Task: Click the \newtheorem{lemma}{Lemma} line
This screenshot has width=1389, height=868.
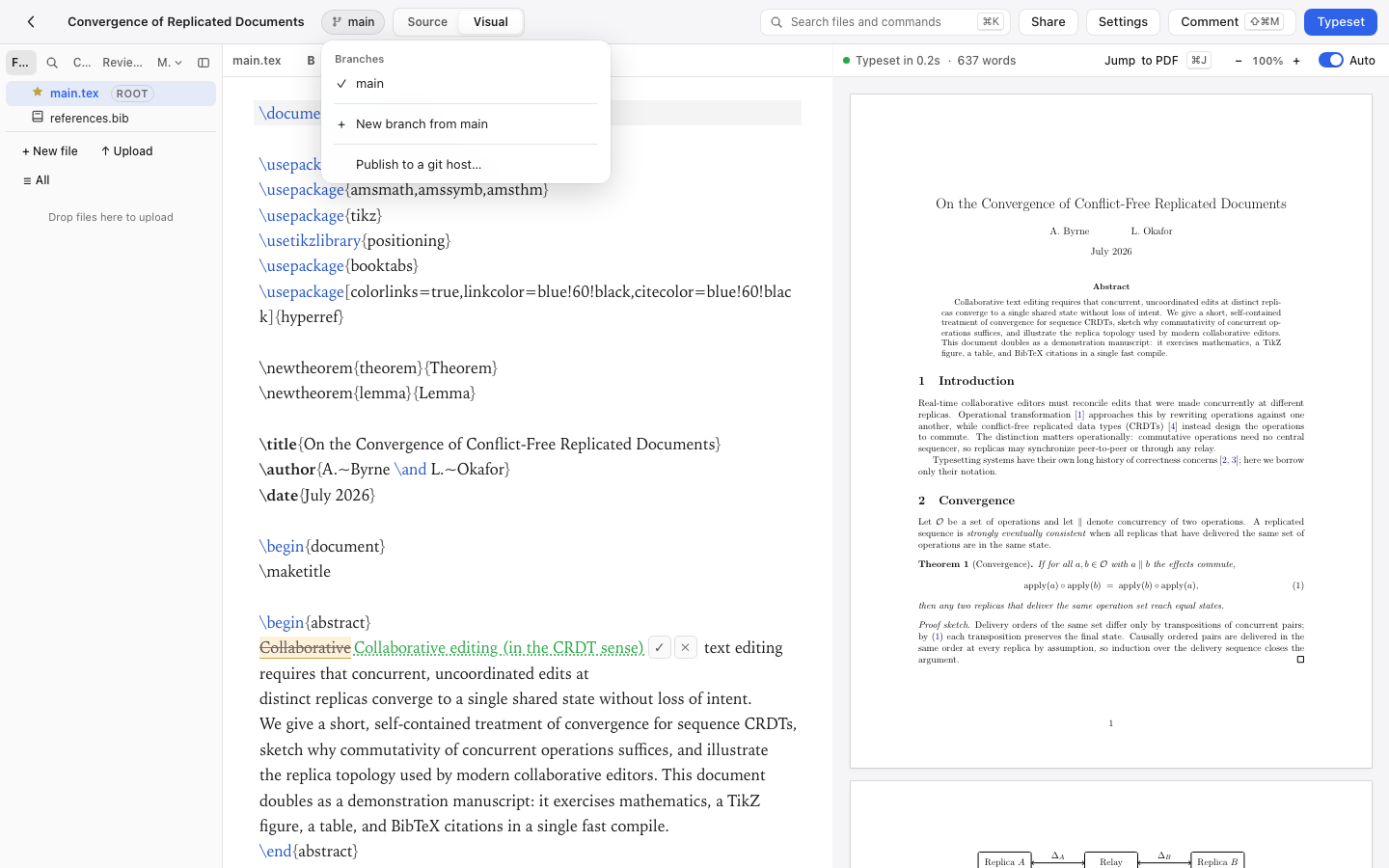Action: [x=368, y=393]
